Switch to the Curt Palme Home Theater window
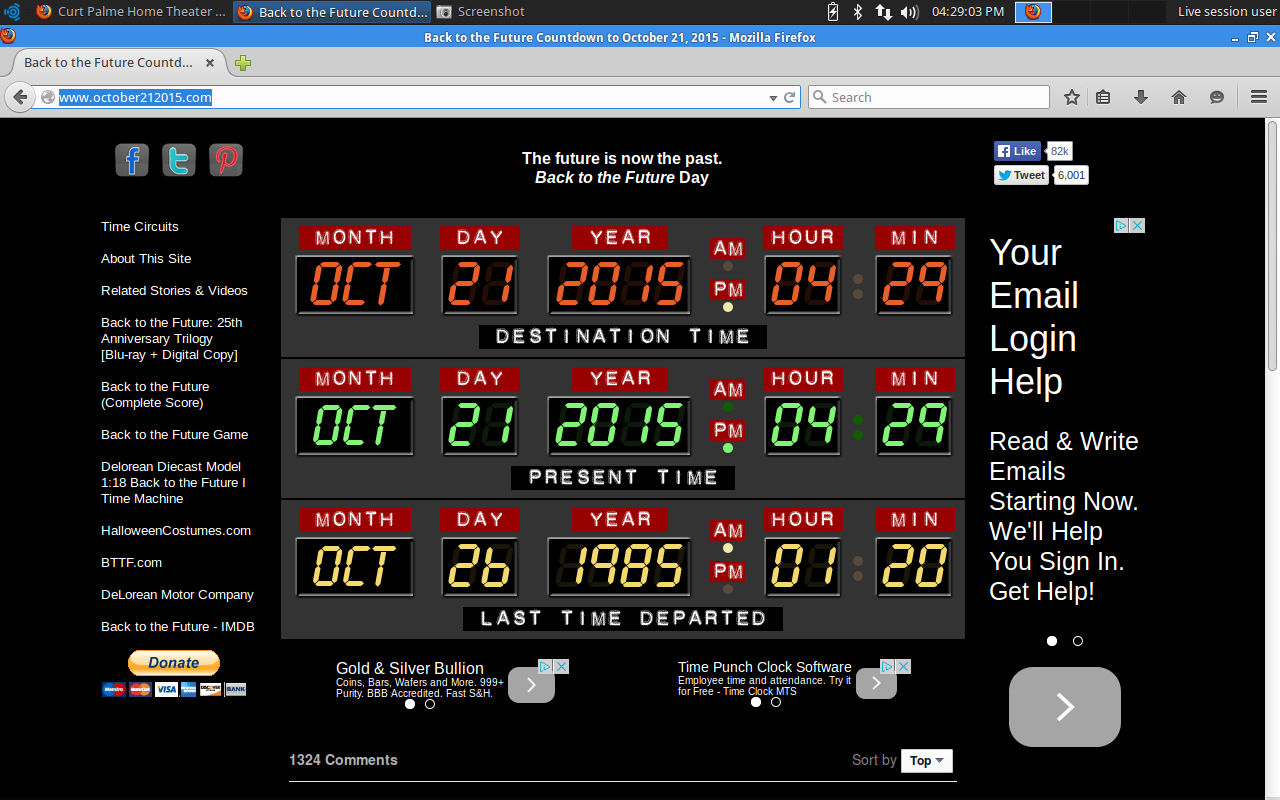Image resolution: width=1280 pixels, height=800 pixels. 132,12
